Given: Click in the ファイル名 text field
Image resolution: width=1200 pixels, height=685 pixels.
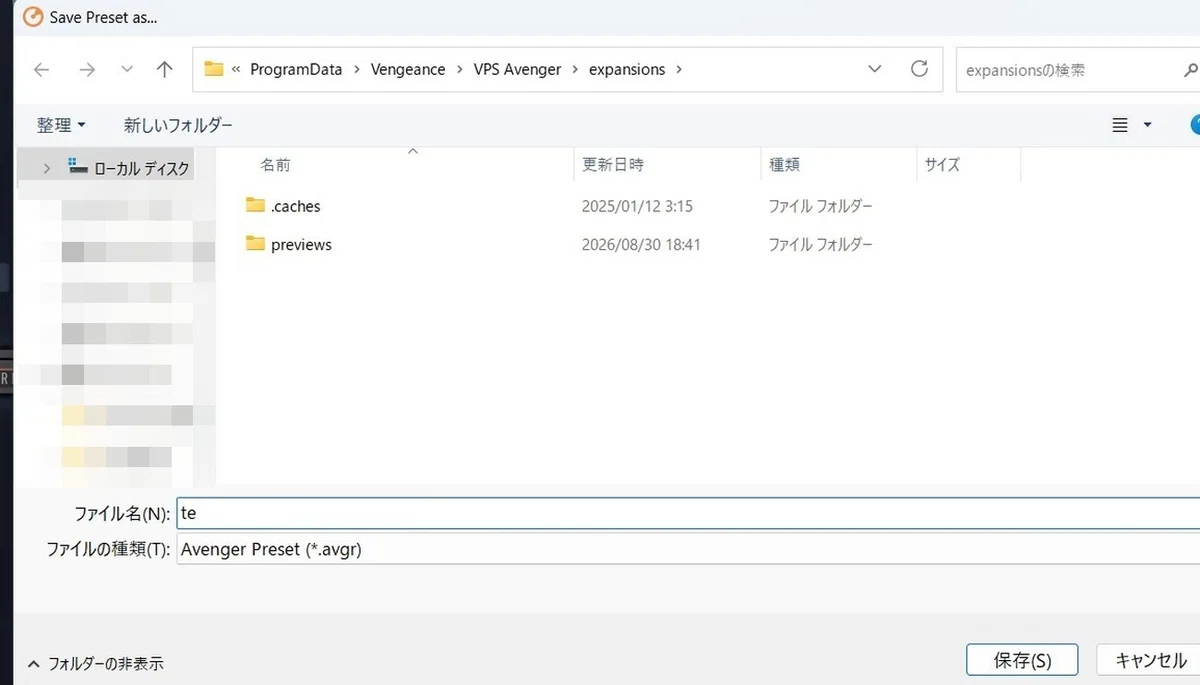Looking at the screenshot, I should [x=688, y=514].
